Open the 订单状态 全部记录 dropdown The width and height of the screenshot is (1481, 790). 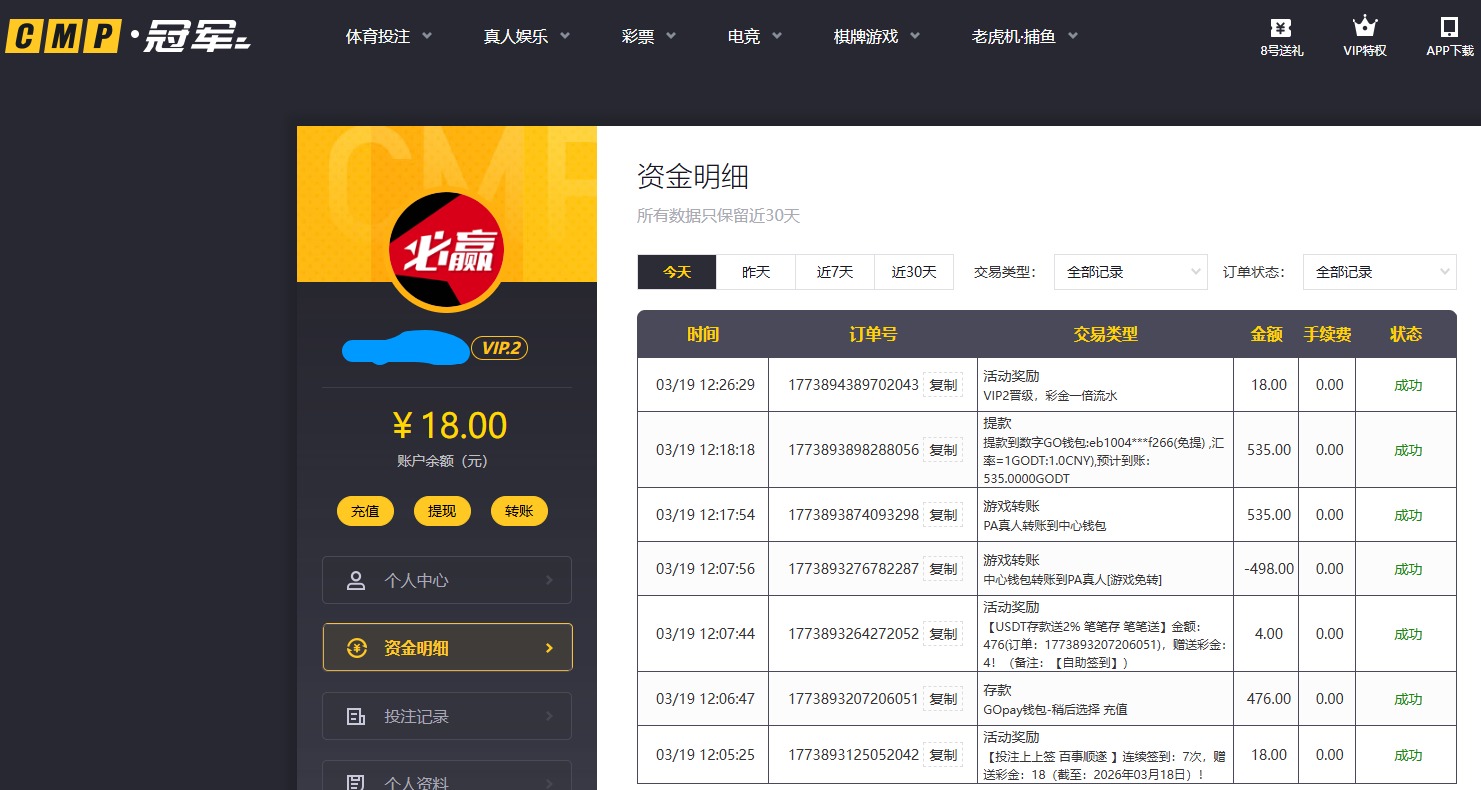pyautogui.click(x=1379, y=271)
